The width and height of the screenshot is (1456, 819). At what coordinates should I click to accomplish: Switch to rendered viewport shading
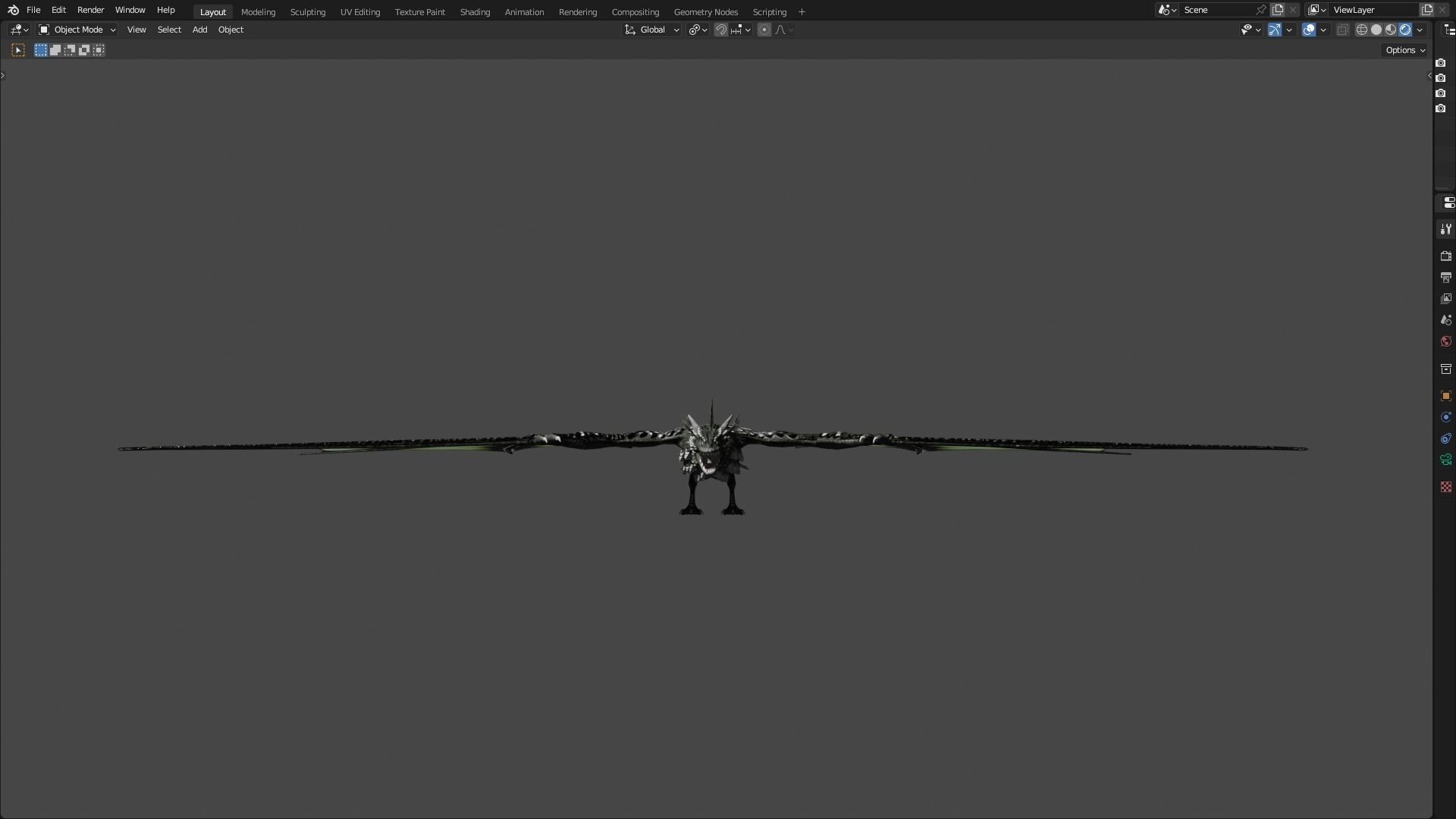[x=1405, y=30]
